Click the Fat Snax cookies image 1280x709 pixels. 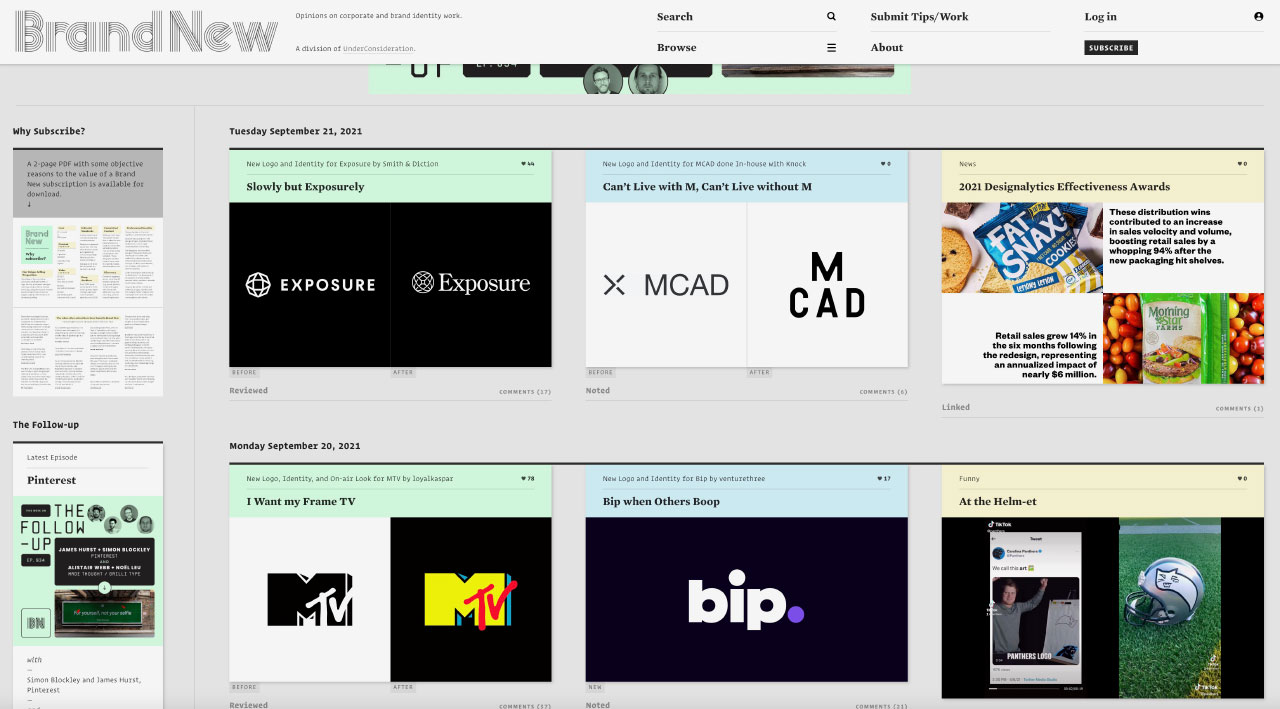pos(1022,248)
